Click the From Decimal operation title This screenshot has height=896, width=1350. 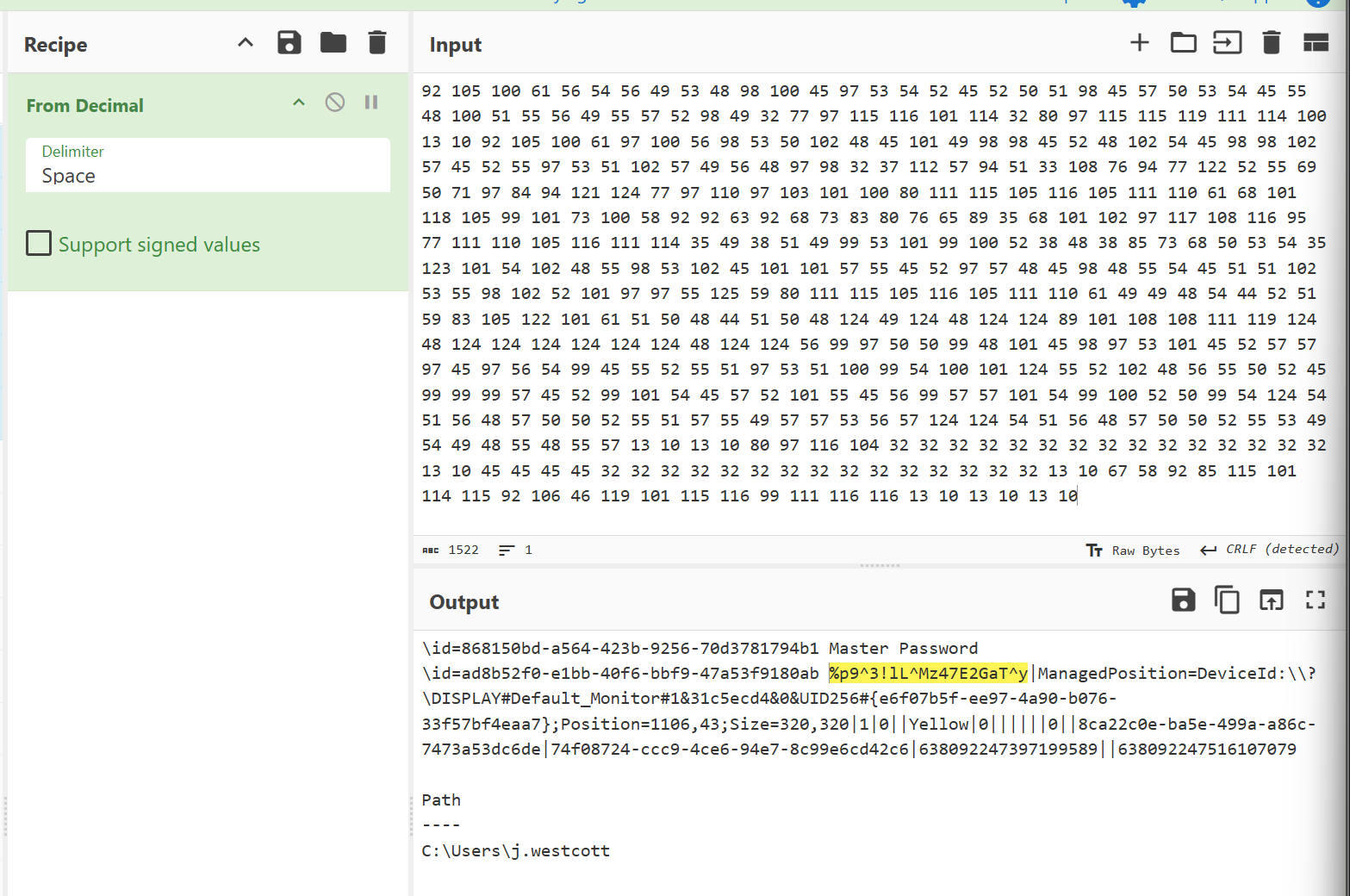pos(85,105)
